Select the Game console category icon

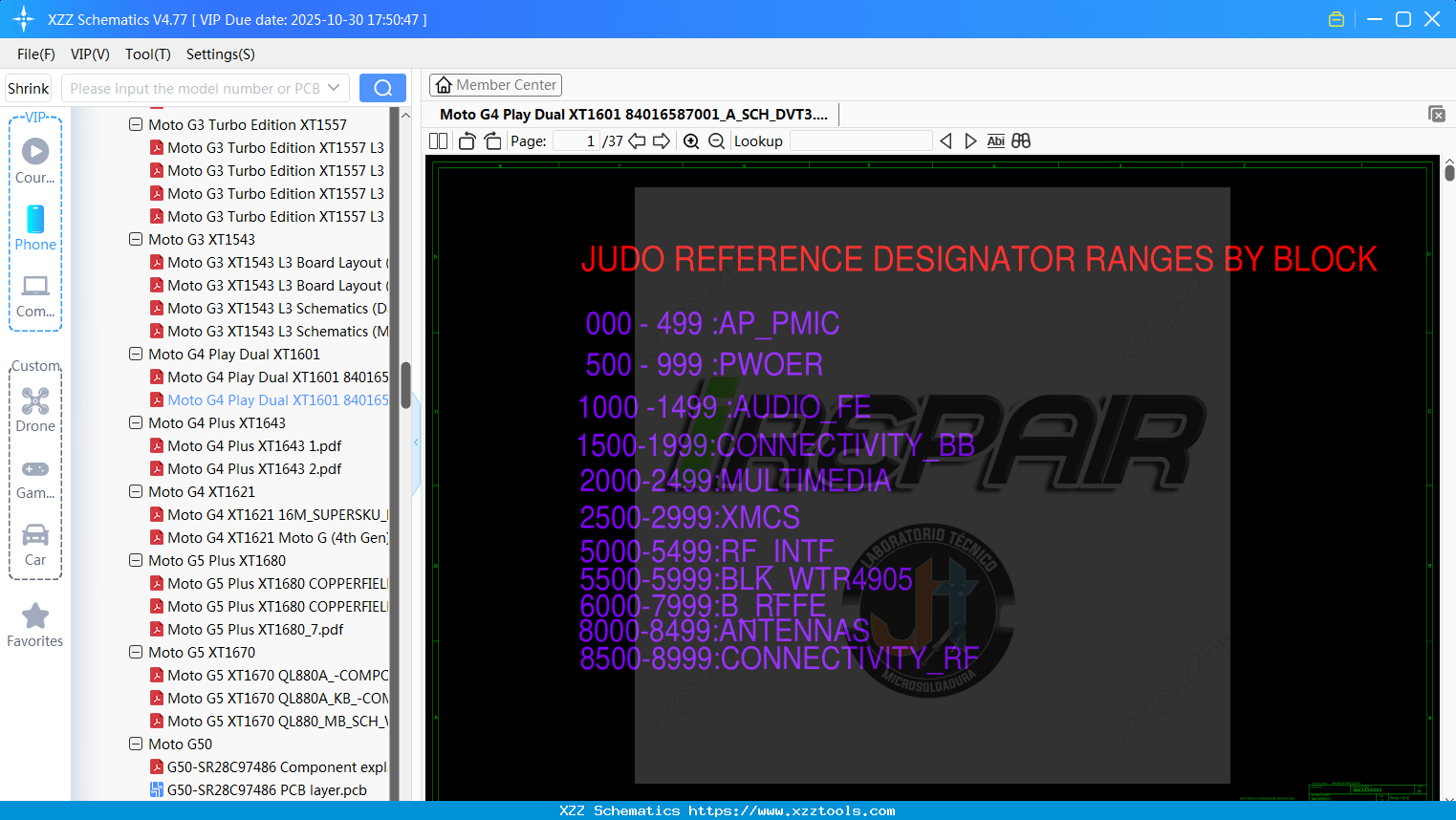[35, 469]
